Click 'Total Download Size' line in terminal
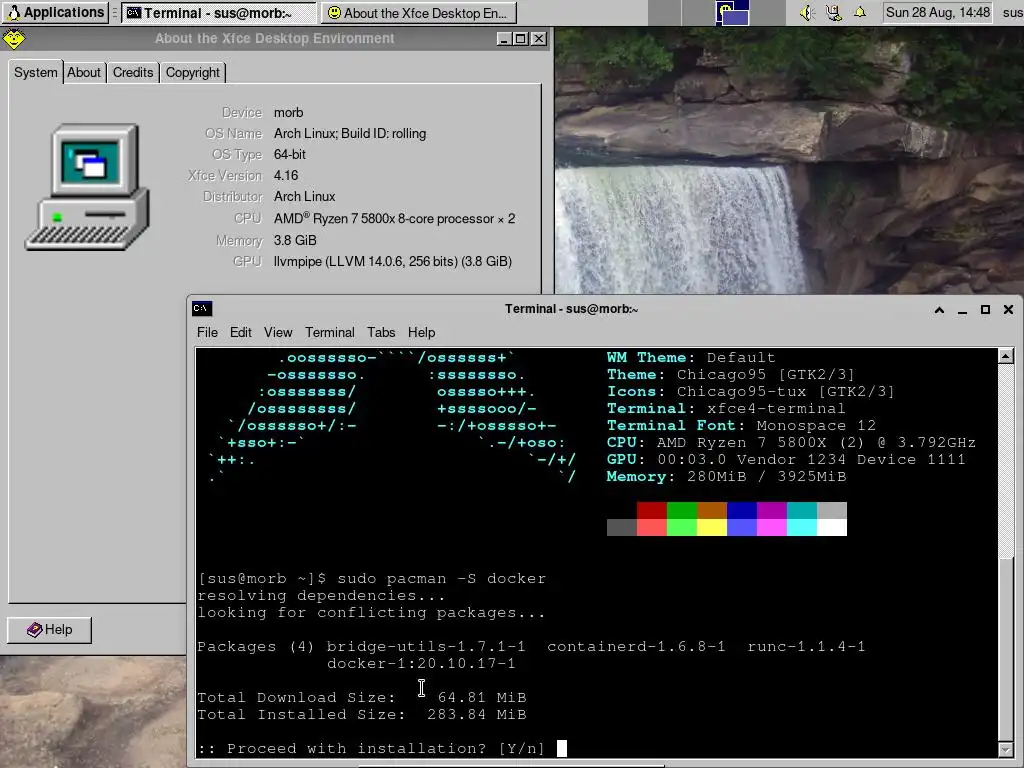Screen dimensions: 1024x768 point(362,697)
